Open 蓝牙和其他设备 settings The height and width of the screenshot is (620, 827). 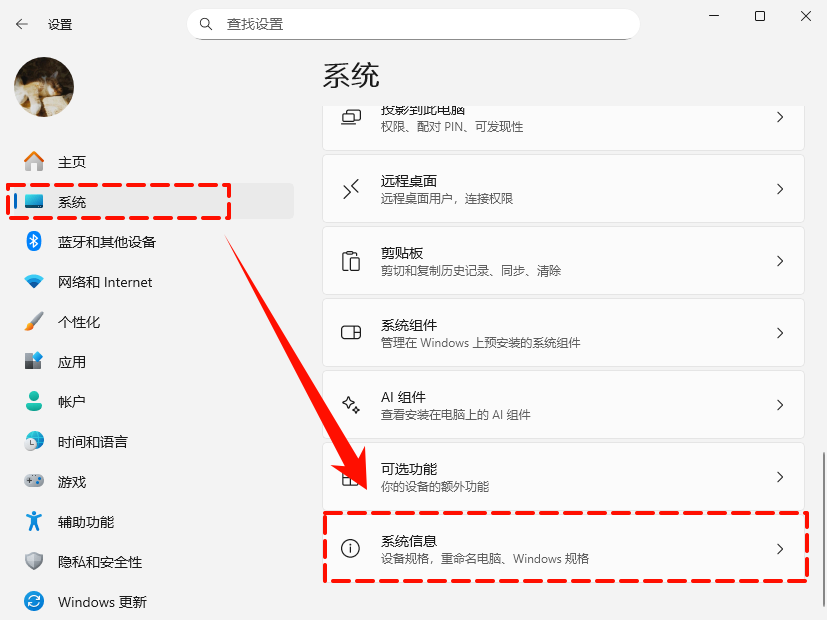(107, 242)
